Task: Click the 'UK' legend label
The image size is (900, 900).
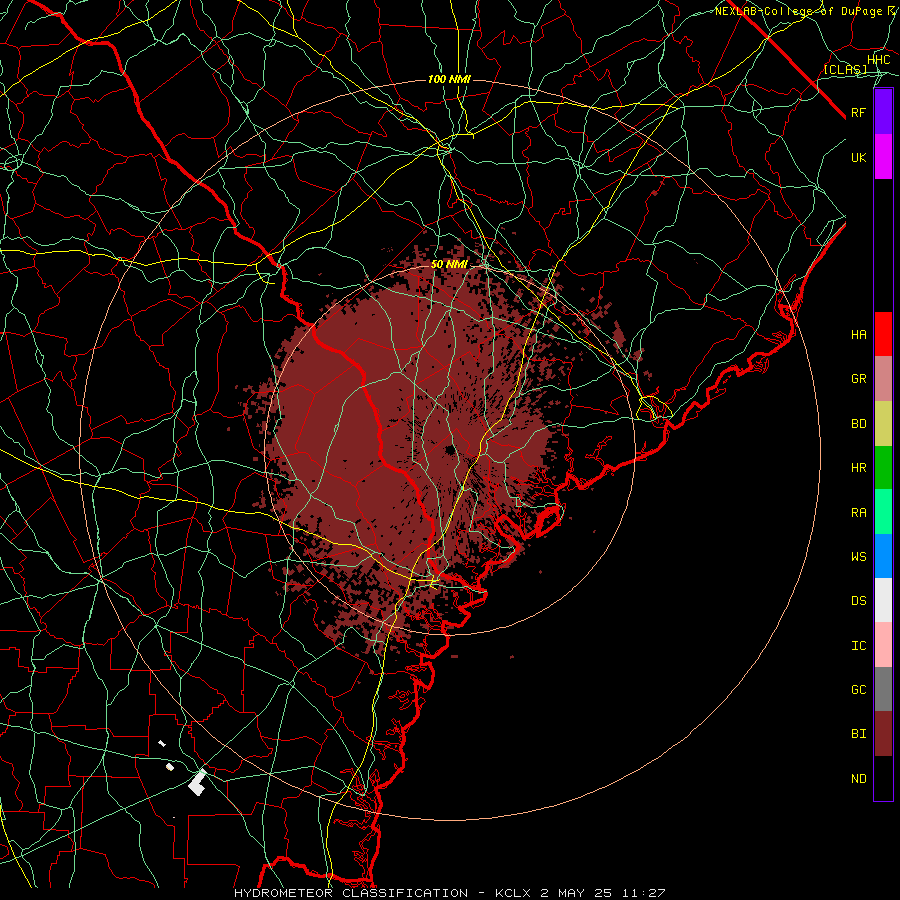Action: click(x=859, y=158)
